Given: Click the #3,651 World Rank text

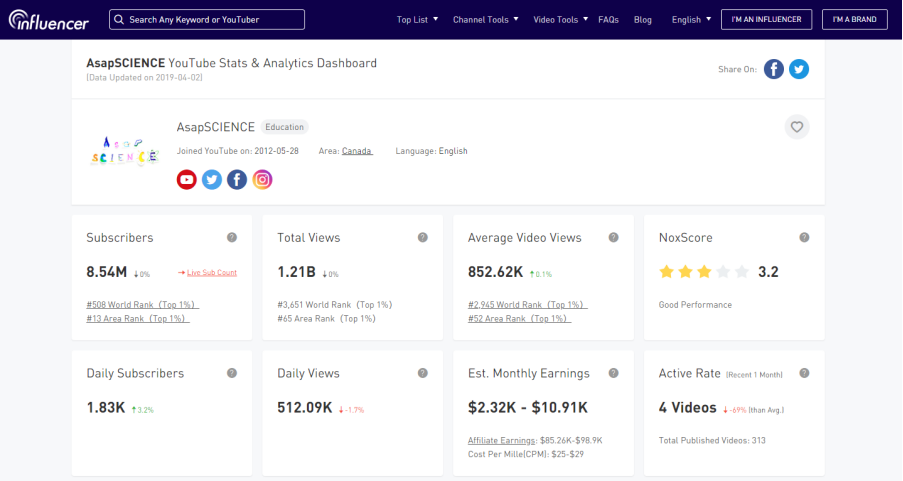Looking at the screenshot, I should (x=335, y=305).
